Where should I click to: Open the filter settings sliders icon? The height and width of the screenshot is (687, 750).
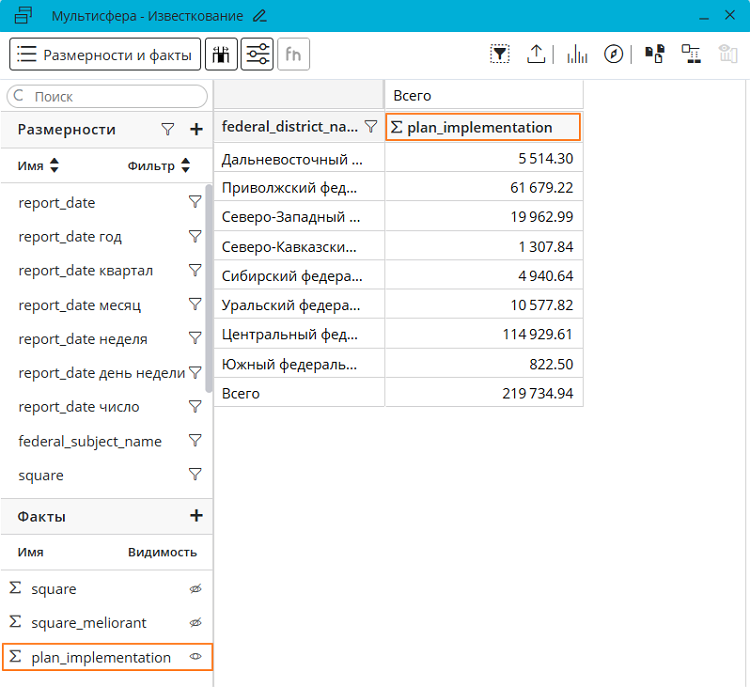coord(257,55)
